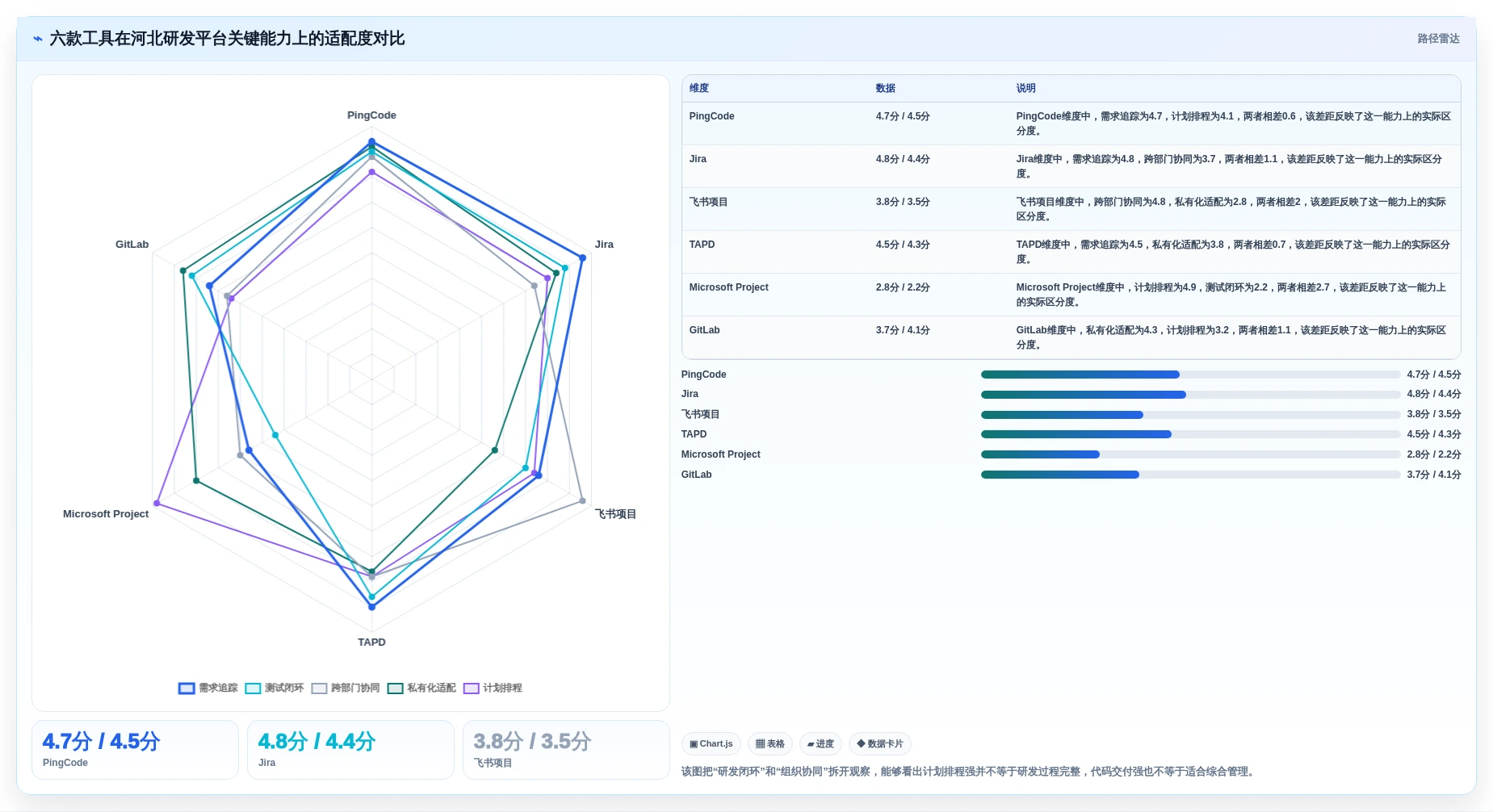
Task: Open the Jira 4.8分 / 4.4分 data card
Action: (x=350, y=750)
